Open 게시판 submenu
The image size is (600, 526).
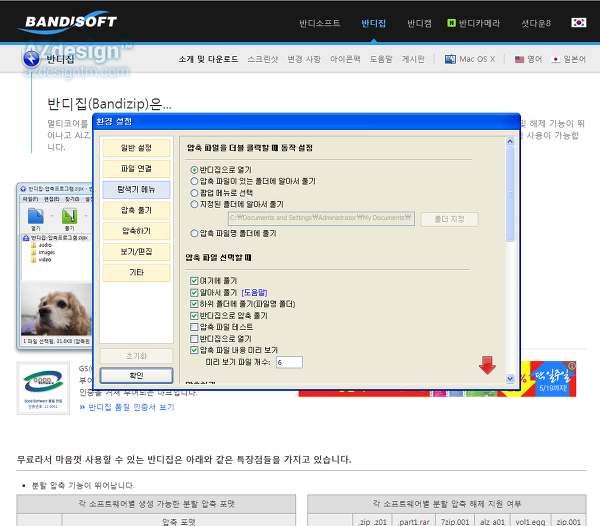413,59
